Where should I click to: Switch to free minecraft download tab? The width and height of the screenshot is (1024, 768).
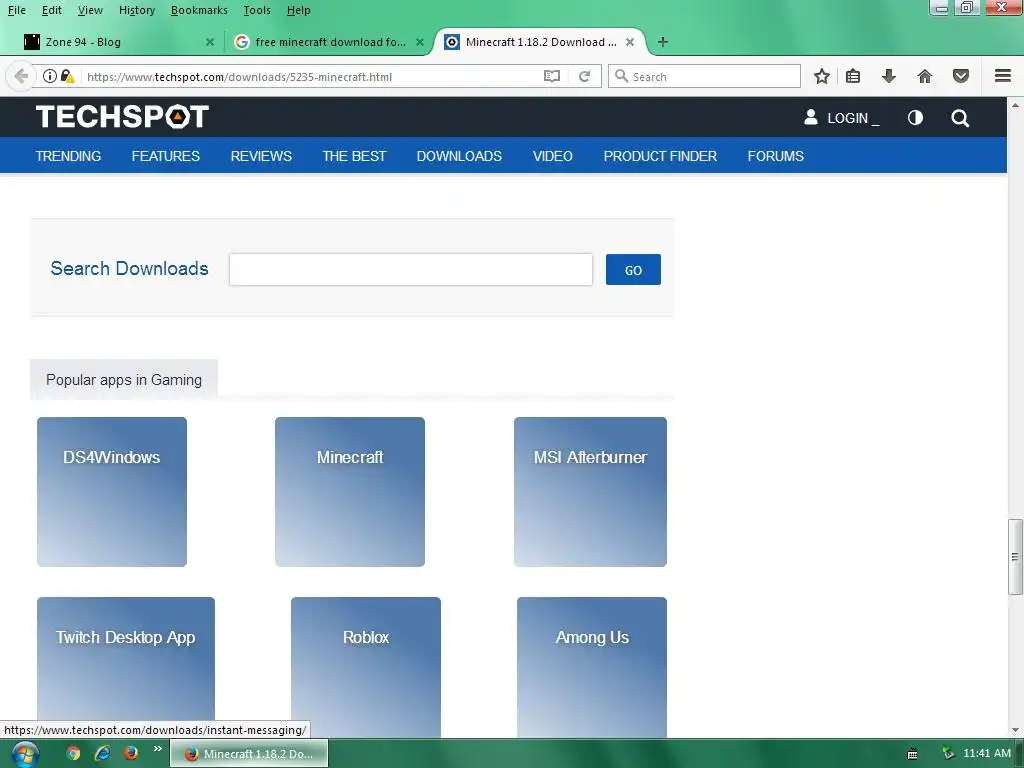point(327,42)
